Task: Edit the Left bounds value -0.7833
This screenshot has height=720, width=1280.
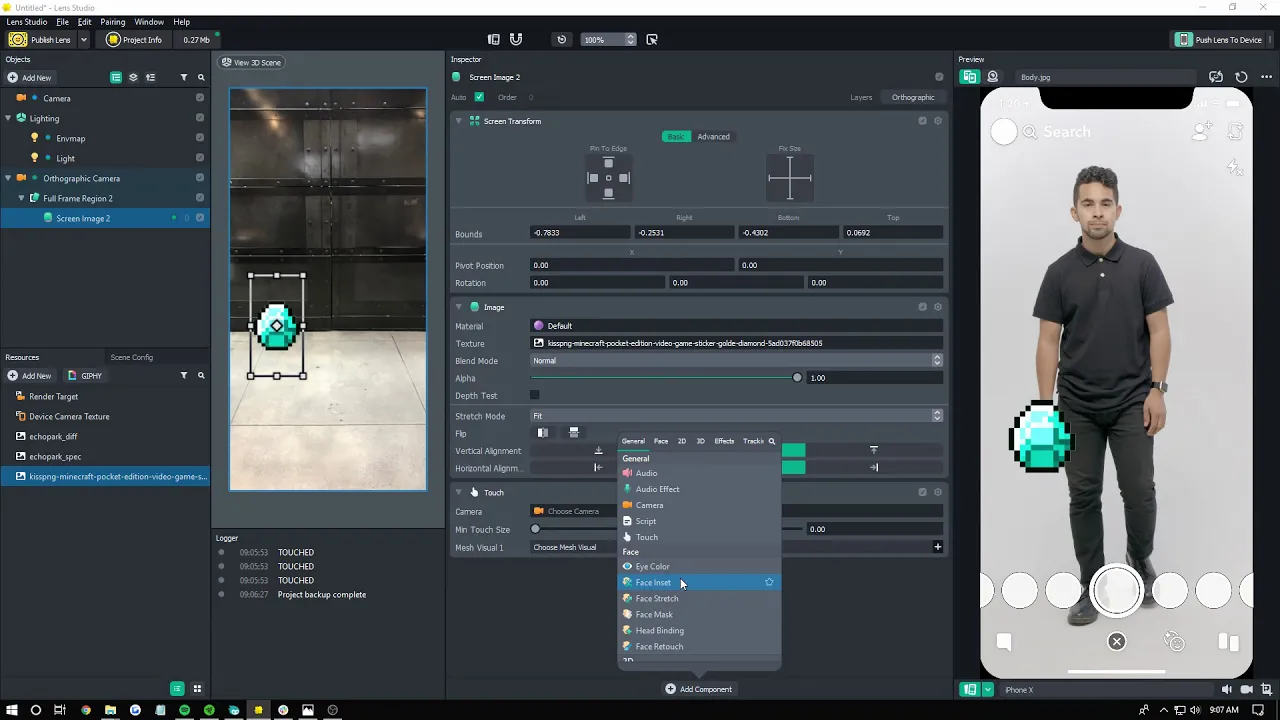Action: pos(580,233)
